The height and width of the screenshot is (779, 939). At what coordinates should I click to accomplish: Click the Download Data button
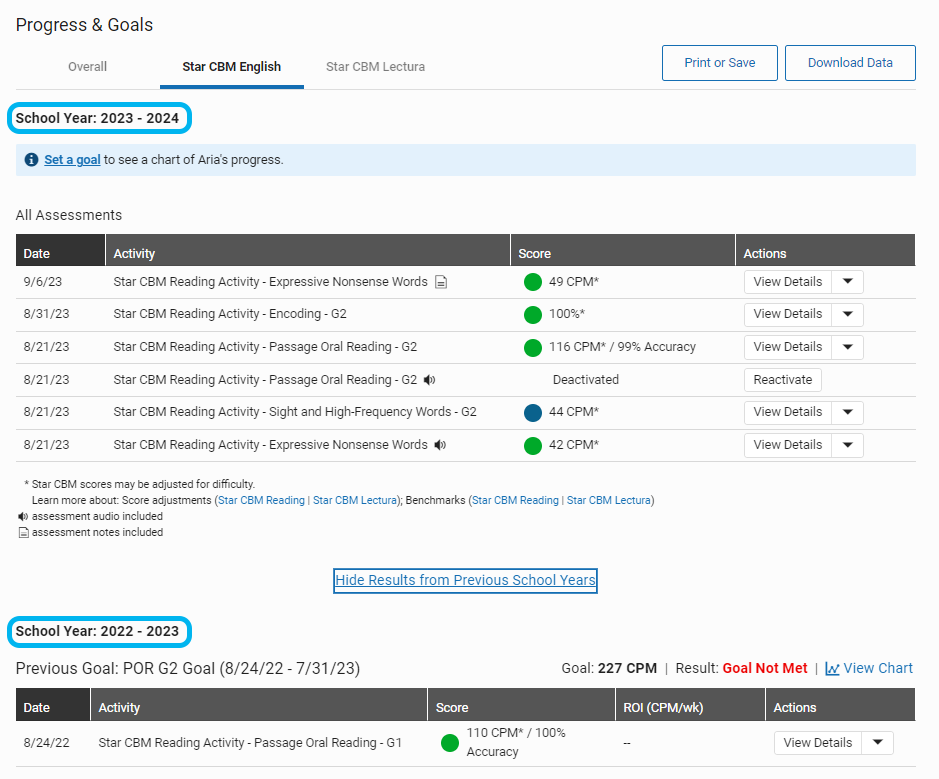(x=850, y=63)
